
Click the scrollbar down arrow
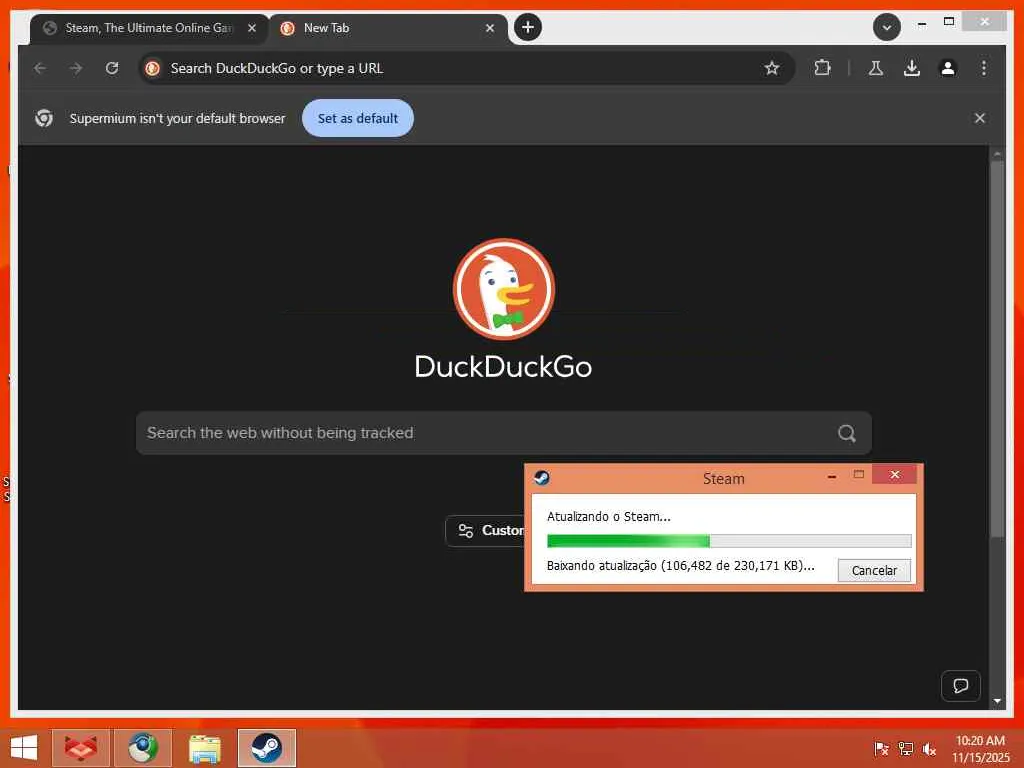(x=997, y=701)
